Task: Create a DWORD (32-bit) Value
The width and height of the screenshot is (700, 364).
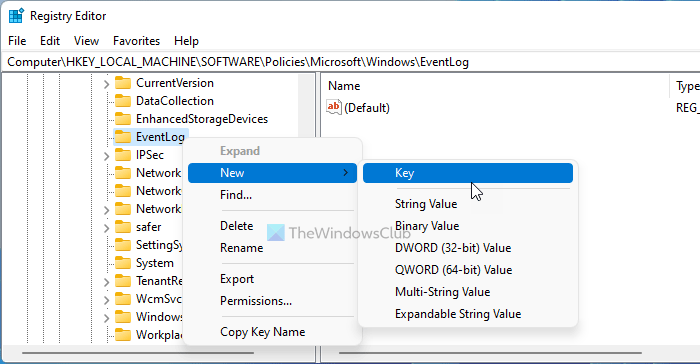Action: [x=467, y=248]
